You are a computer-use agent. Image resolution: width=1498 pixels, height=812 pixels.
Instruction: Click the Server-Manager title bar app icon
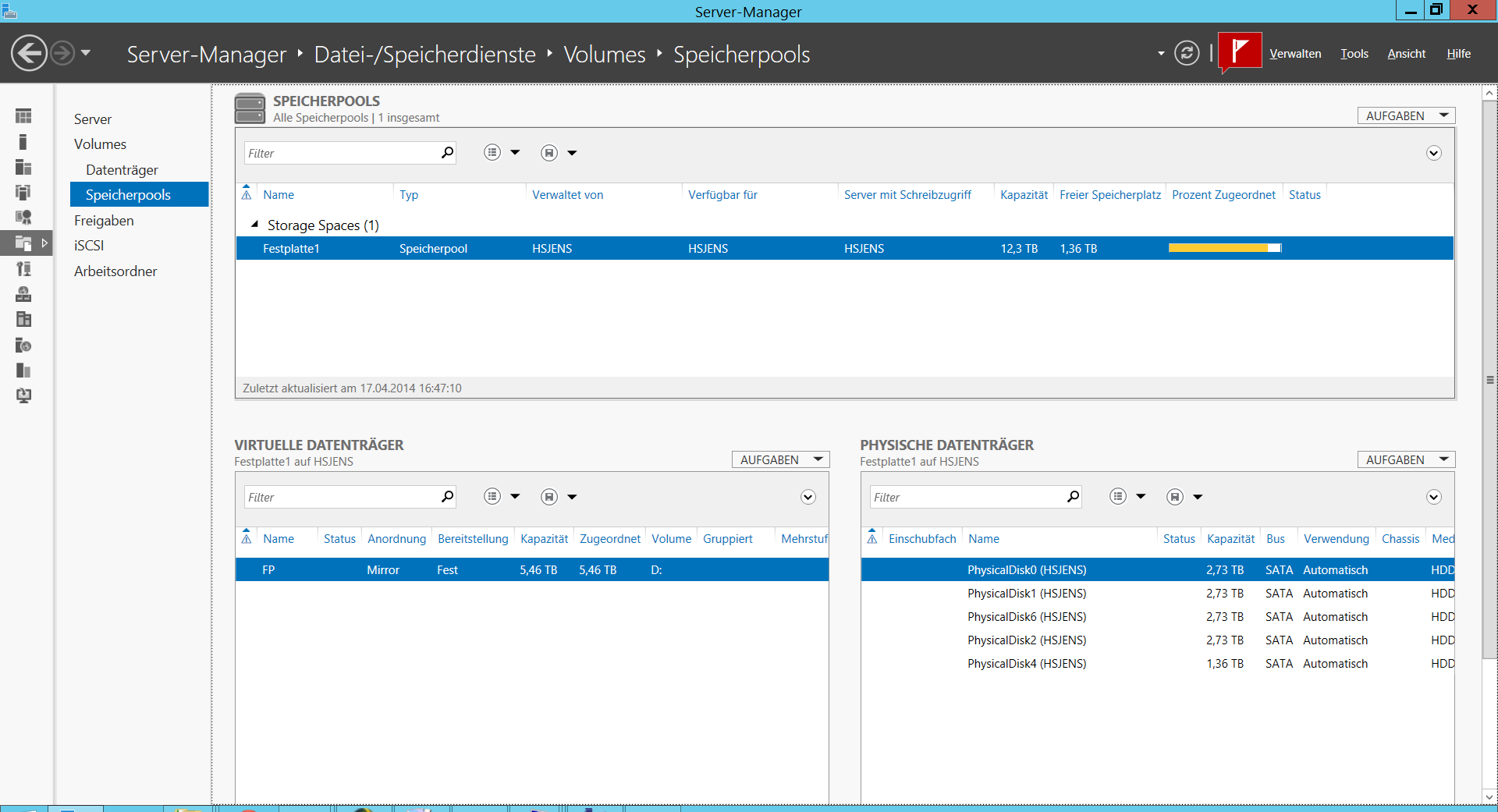[x=9, y=10]
